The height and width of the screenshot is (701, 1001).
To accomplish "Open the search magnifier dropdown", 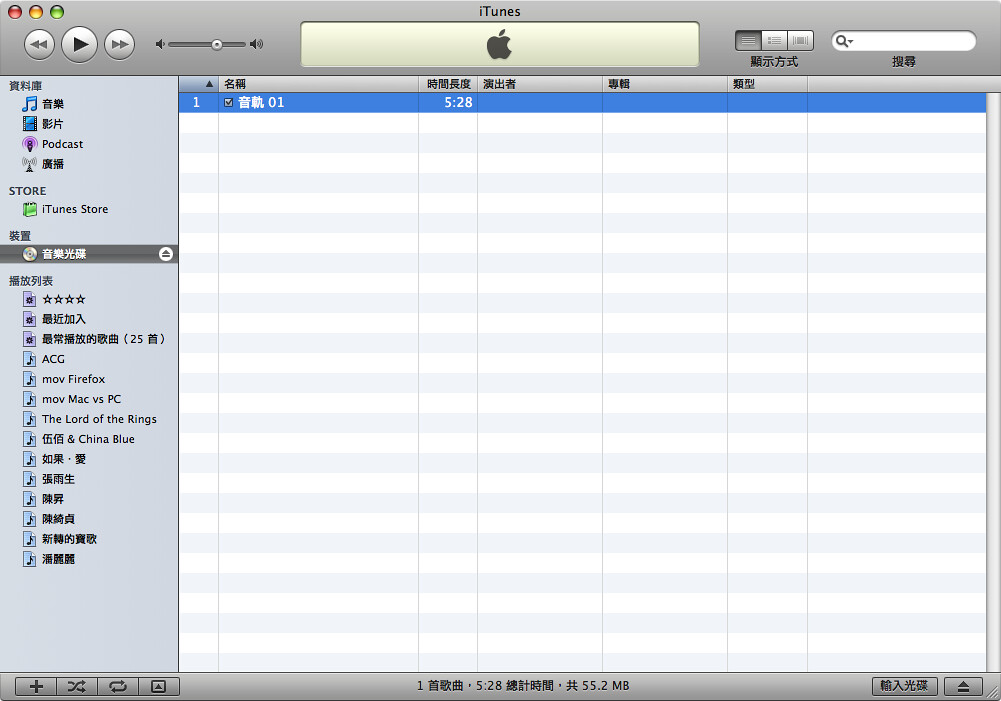I will coord(844,41).
